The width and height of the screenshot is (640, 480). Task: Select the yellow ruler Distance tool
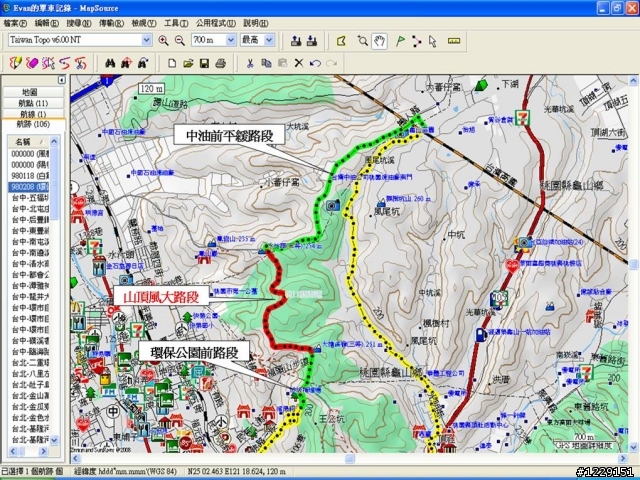[x=454, y=41]
